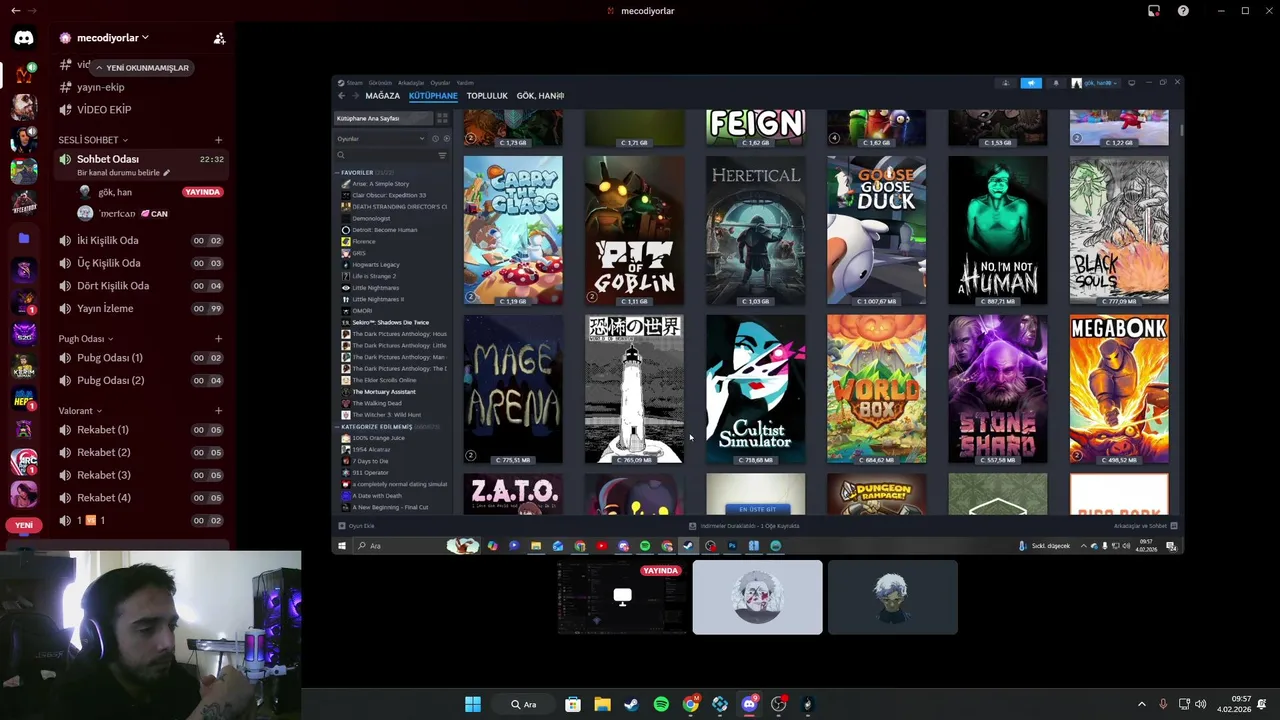Open Görünüm menu in Steam
This screenshot has width=1280, height=720.
pos(380,83)
